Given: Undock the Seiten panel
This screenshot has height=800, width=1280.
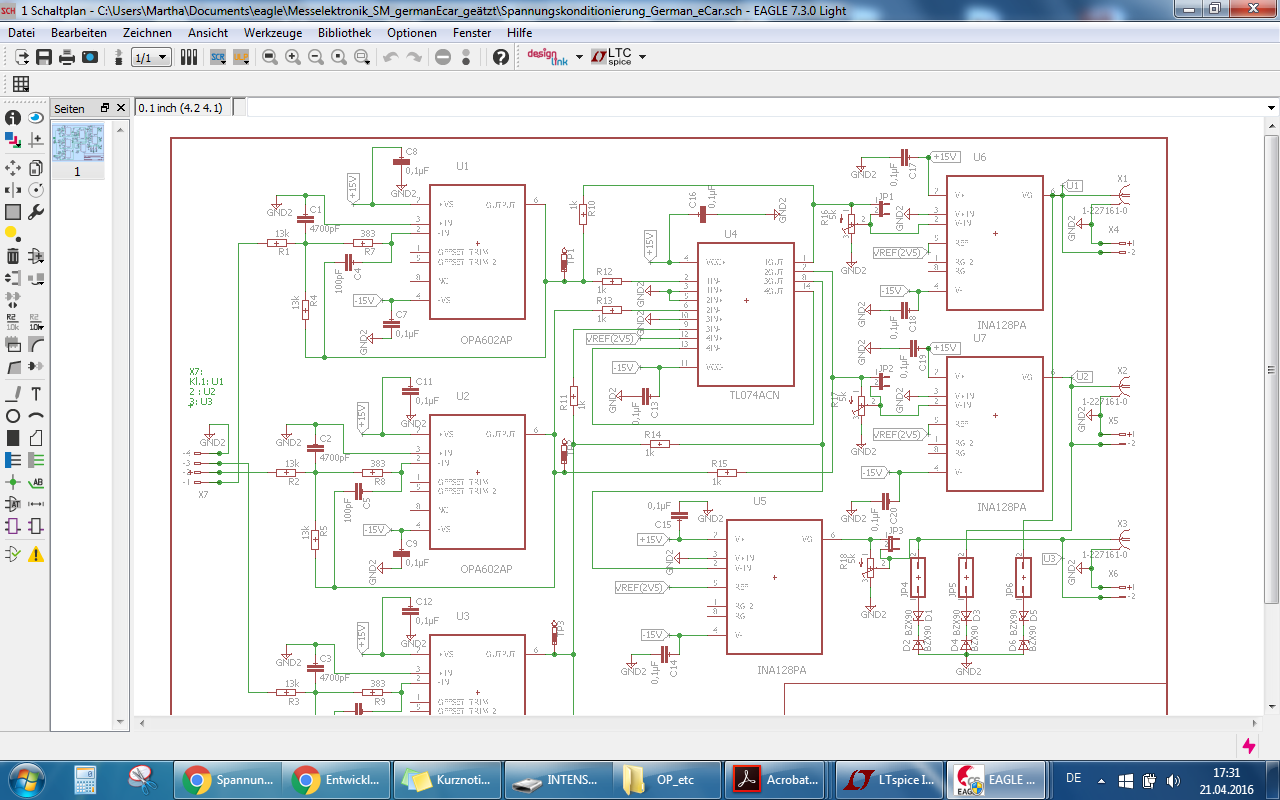Looking at the screenshot, I should 105,107.
